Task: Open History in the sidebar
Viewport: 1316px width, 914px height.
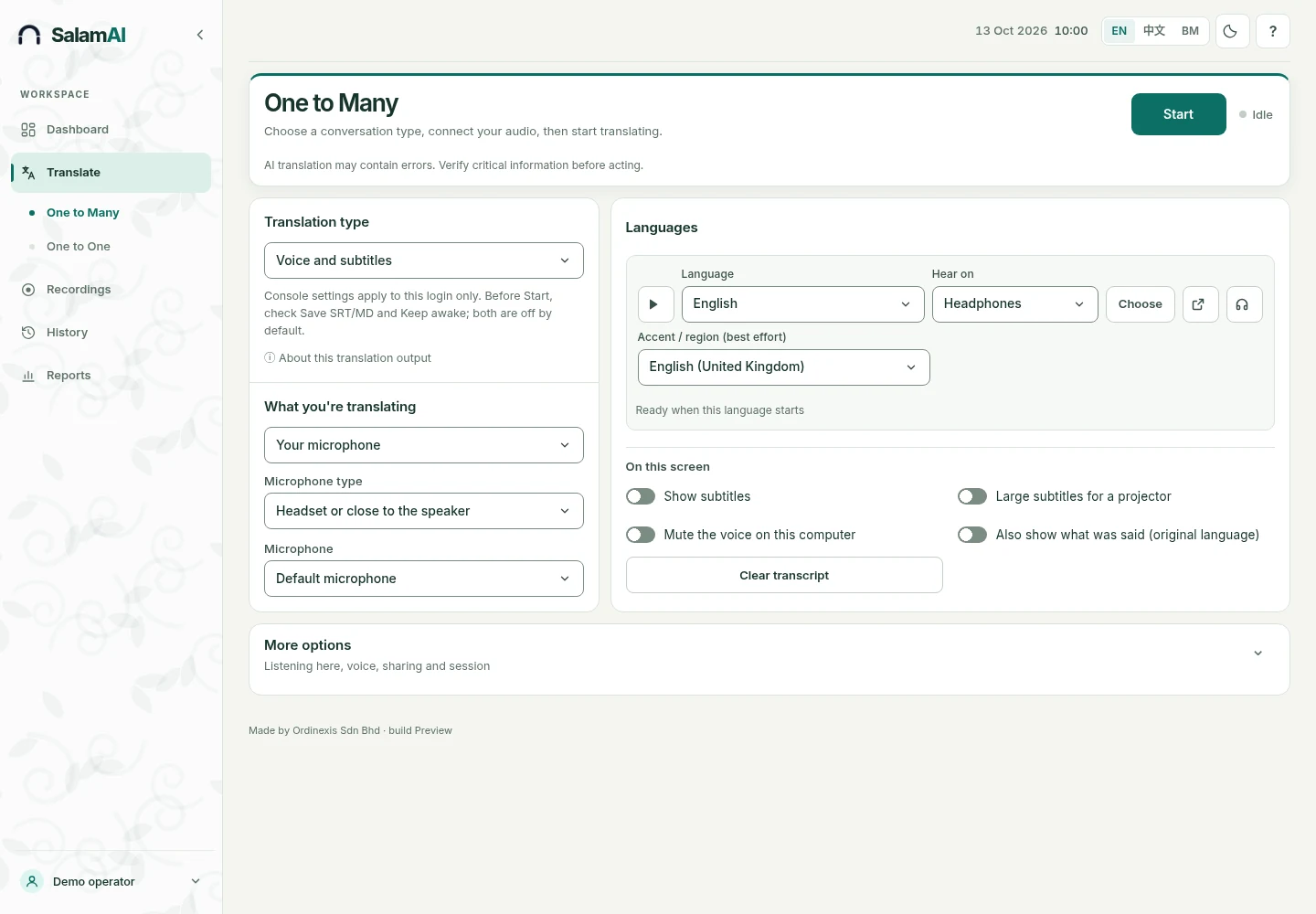Action: click(111, 333)
